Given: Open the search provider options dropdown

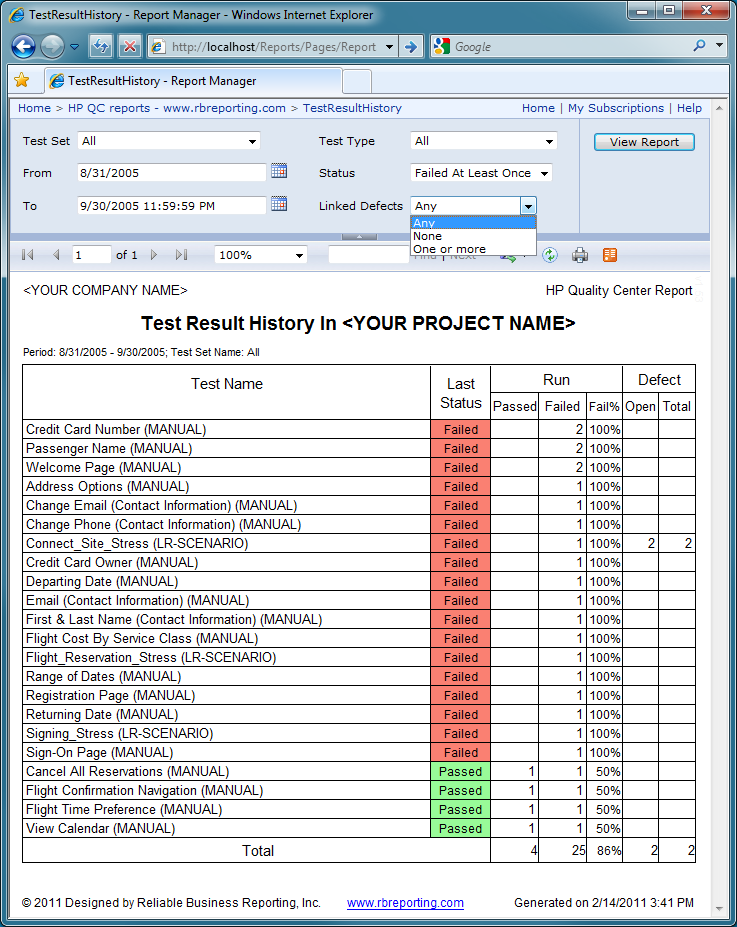Looking at the screenshot, I should point(719,46).
